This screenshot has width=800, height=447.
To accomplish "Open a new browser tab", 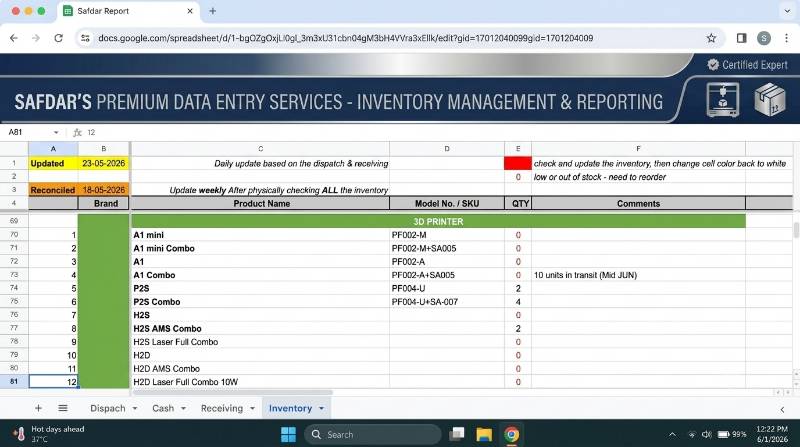I will pos(213,11).
